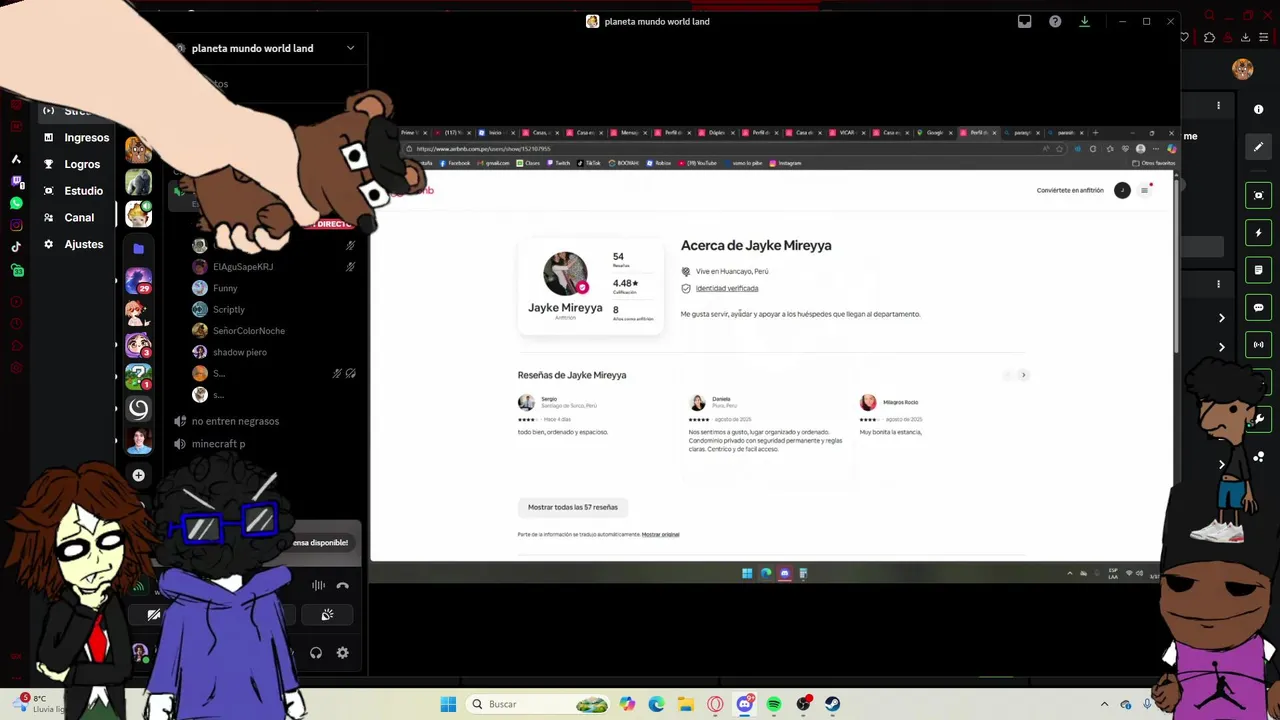Click the broadcast signal quick action icon
The image size is (1280, 720).
point(1258,345)
